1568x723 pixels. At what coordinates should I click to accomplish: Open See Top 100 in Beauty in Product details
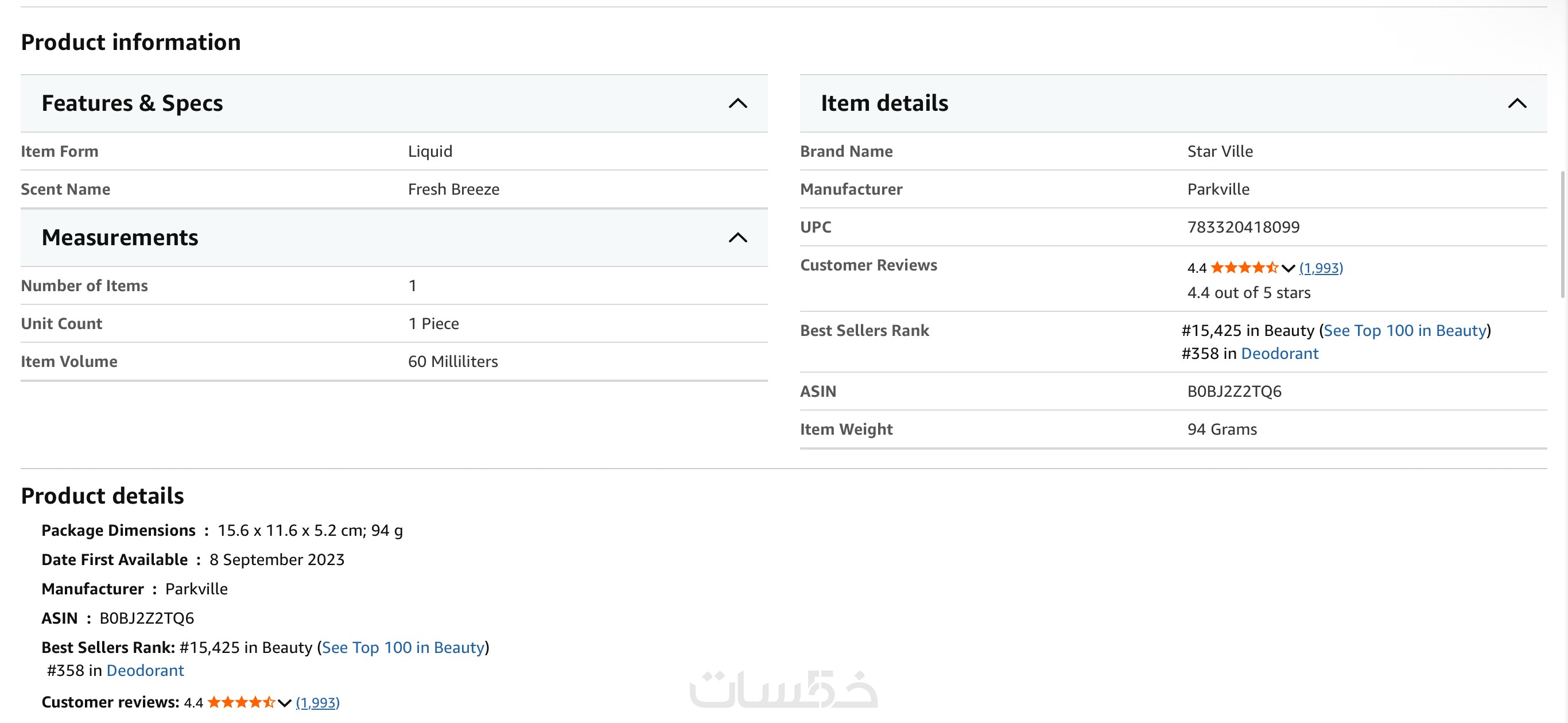(403, 647)
